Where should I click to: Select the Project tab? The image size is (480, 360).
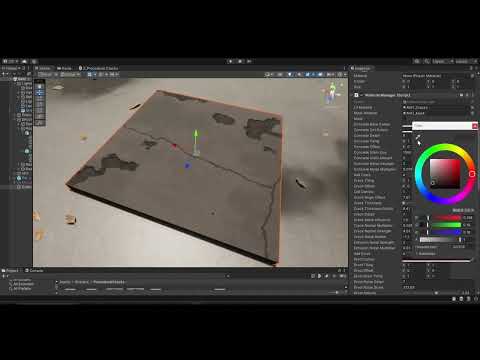pyautogui.click(x=10, y=270)
